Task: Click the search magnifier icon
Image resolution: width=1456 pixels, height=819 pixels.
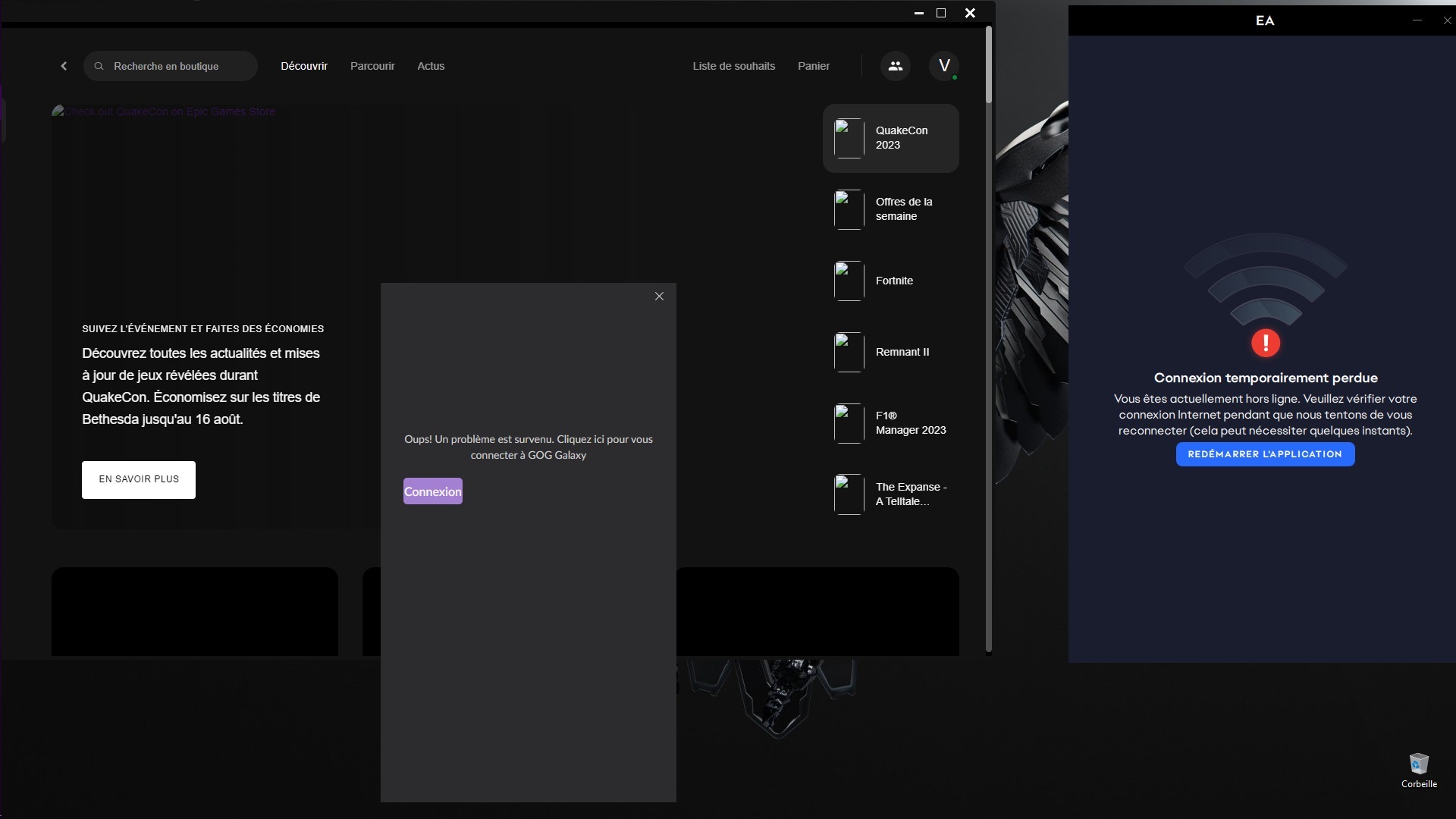Action: [x=99, y=66]
